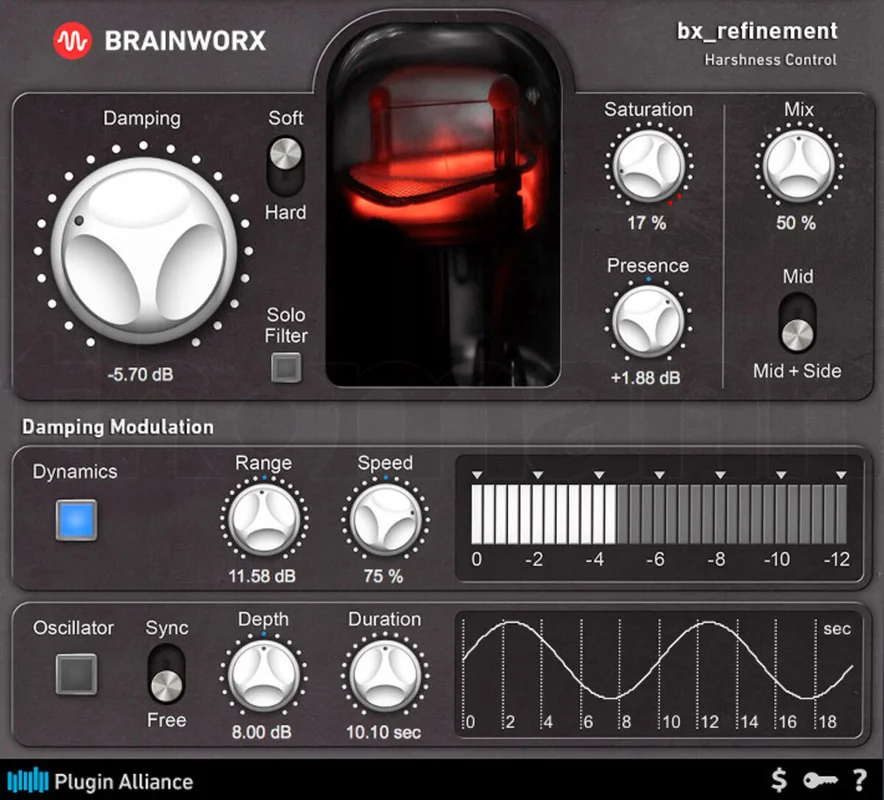The width and height of the screenshot is (884, 800).
Task: Flip the Sync/Free switch
Action: [x=166, y=674]
